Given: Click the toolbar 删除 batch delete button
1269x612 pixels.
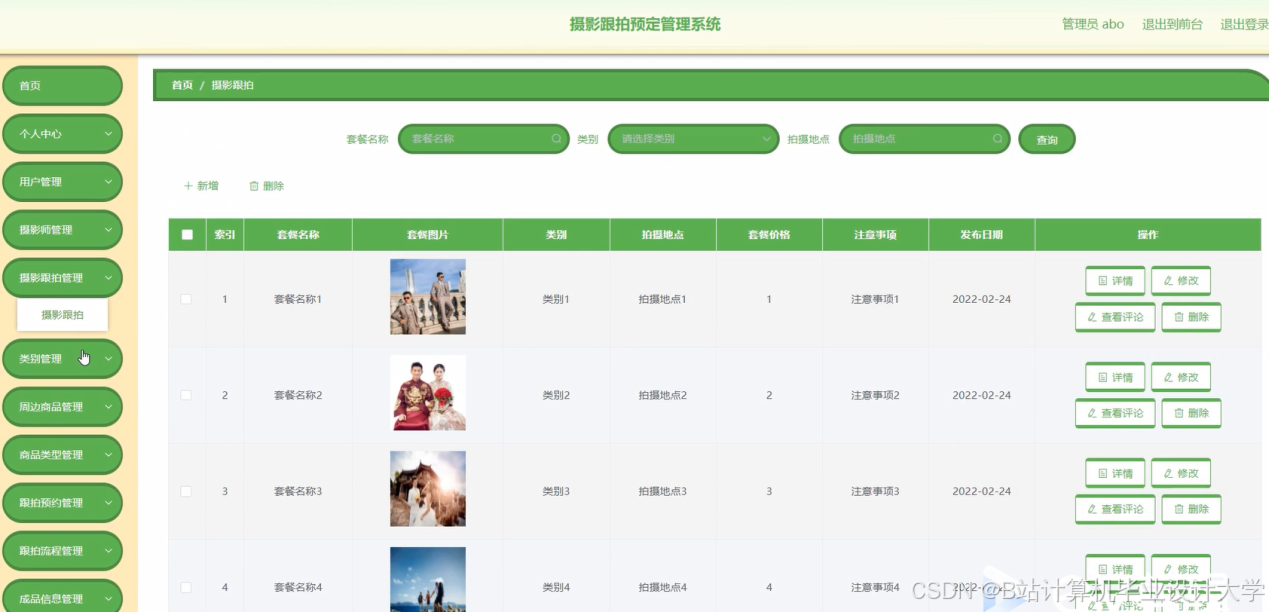Looking at the screenshot, I should tap(267, 186).
